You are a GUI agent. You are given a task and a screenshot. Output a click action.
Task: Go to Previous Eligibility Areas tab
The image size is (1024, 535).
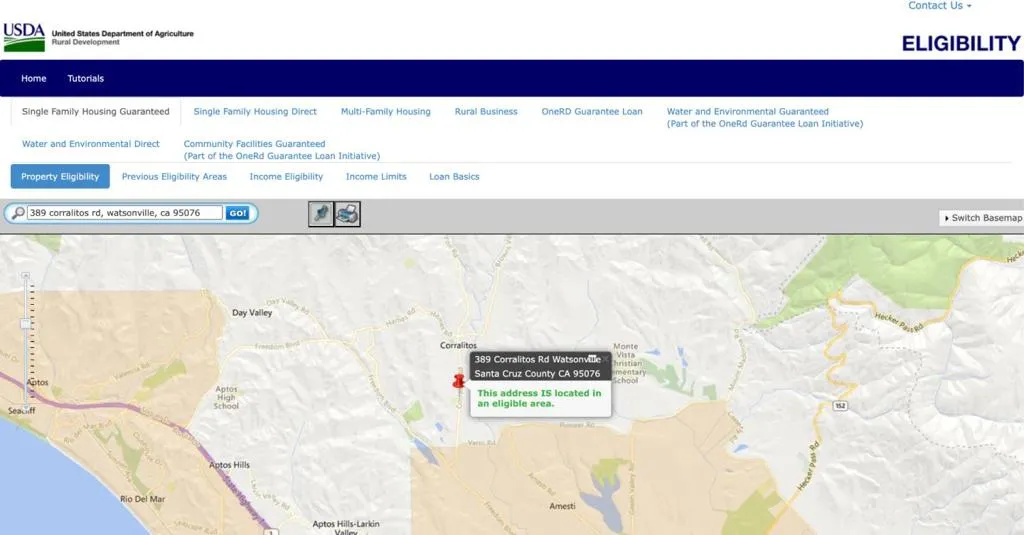pos(174,176)
